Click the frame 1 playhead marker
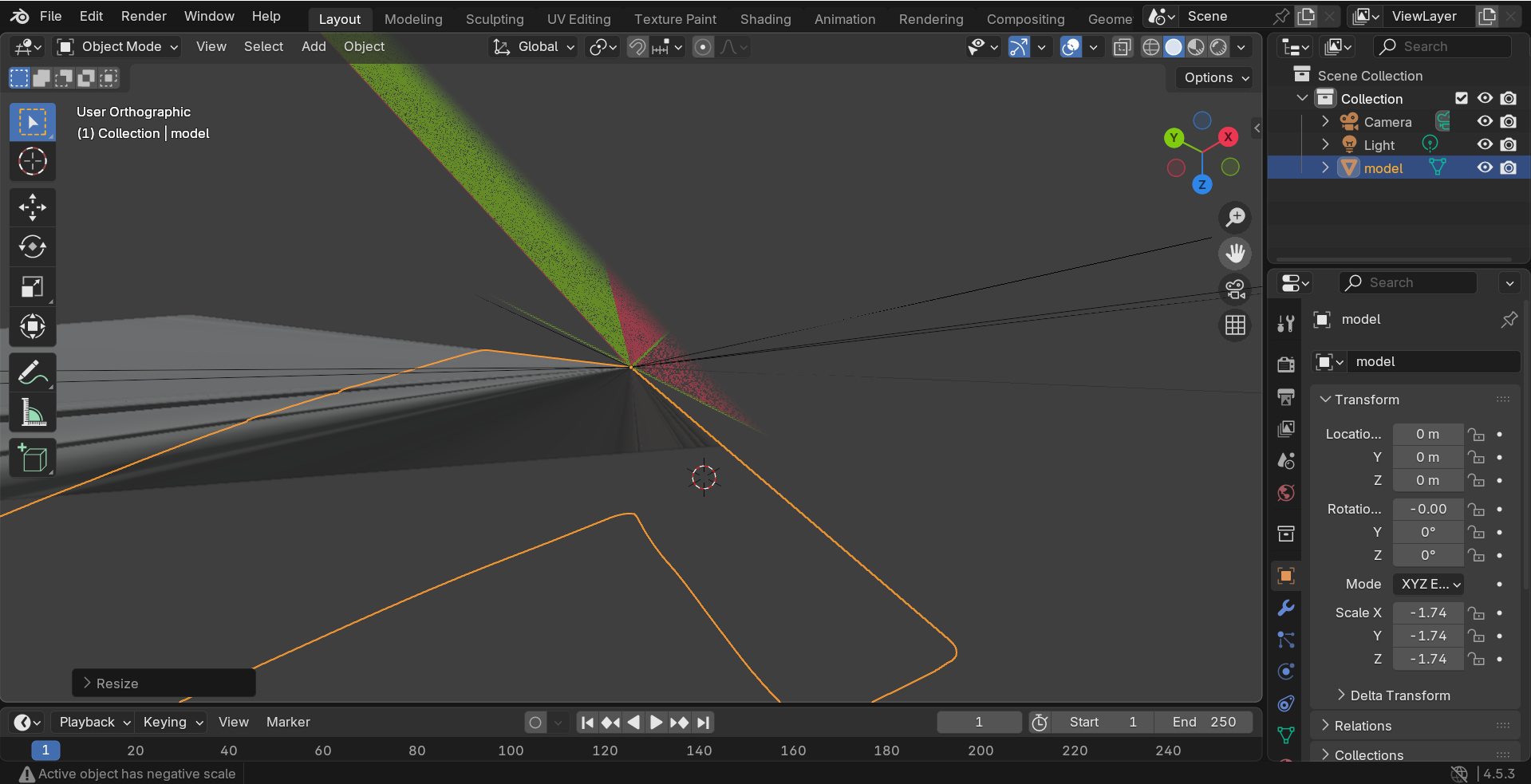Viewport: 1531px width, 784px height. (45, 751)
